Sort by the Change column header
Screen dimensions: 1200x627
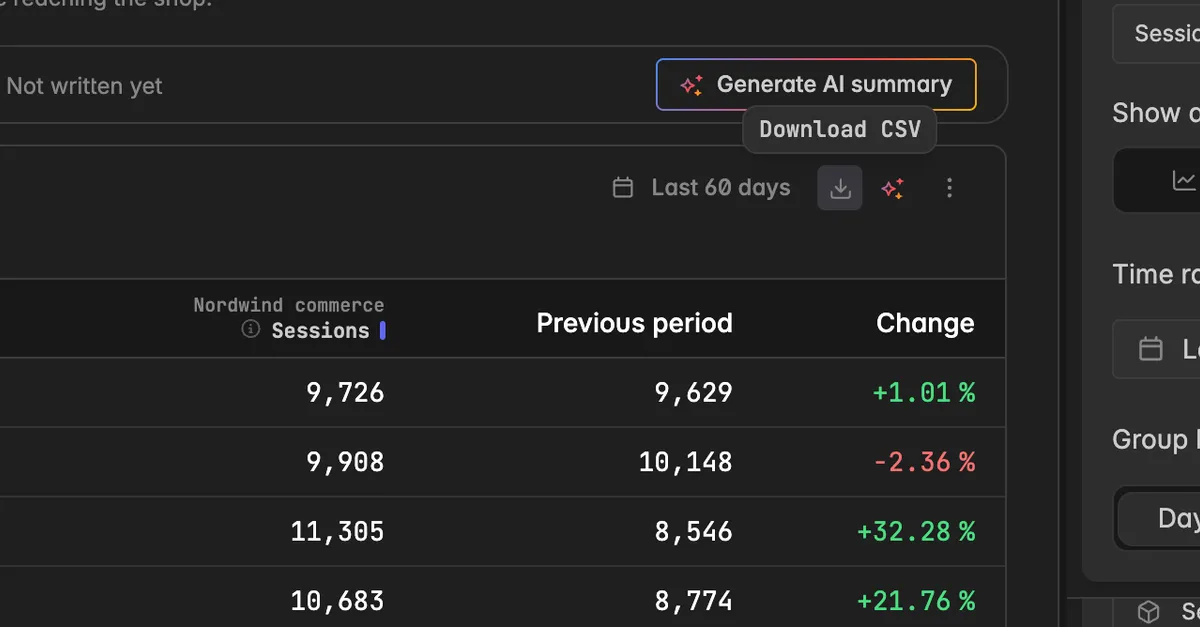tap(925, 323)
